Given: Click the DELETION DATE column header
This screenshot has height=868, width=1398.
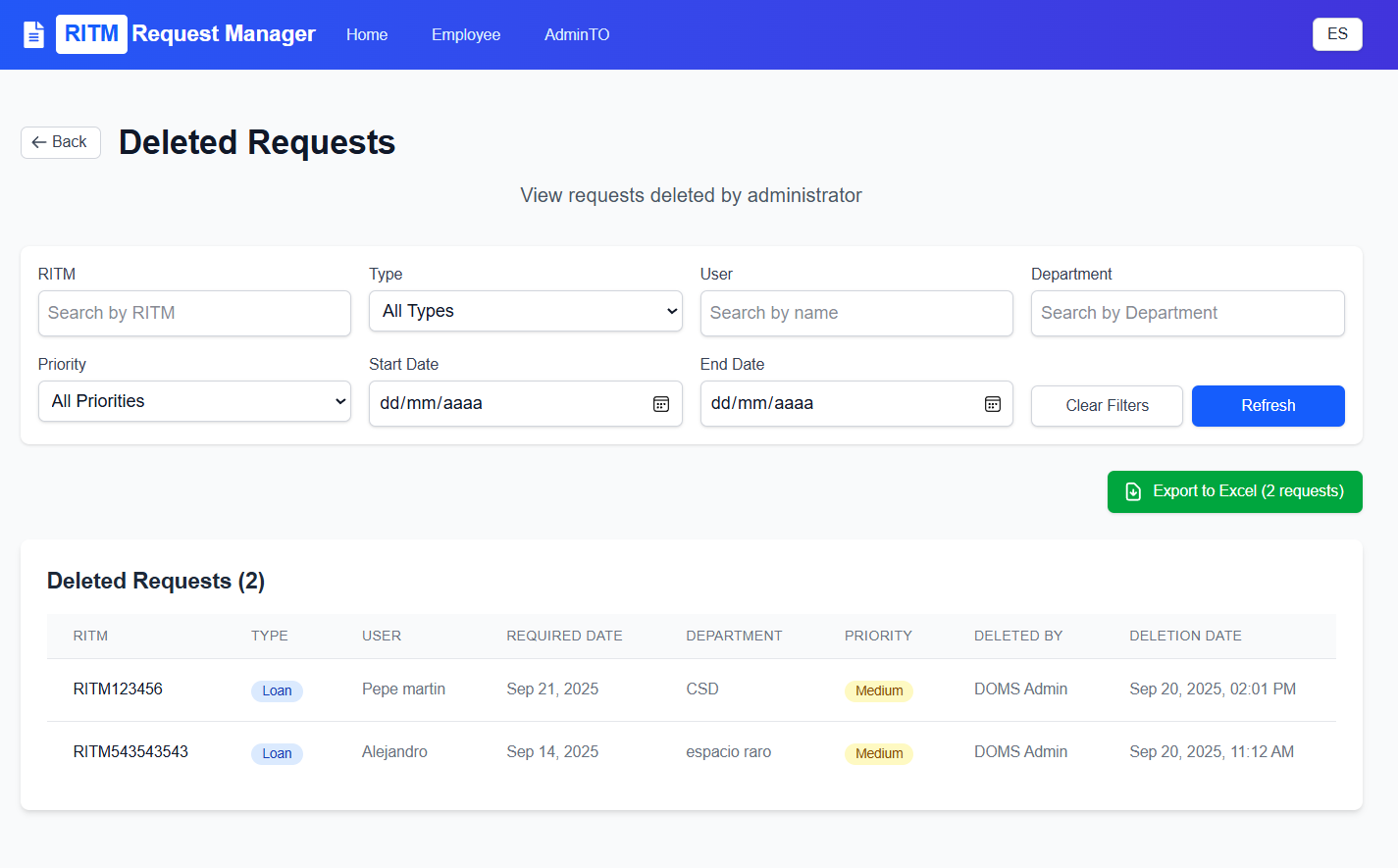Looking at the screenshot, I should [1185, 636].
